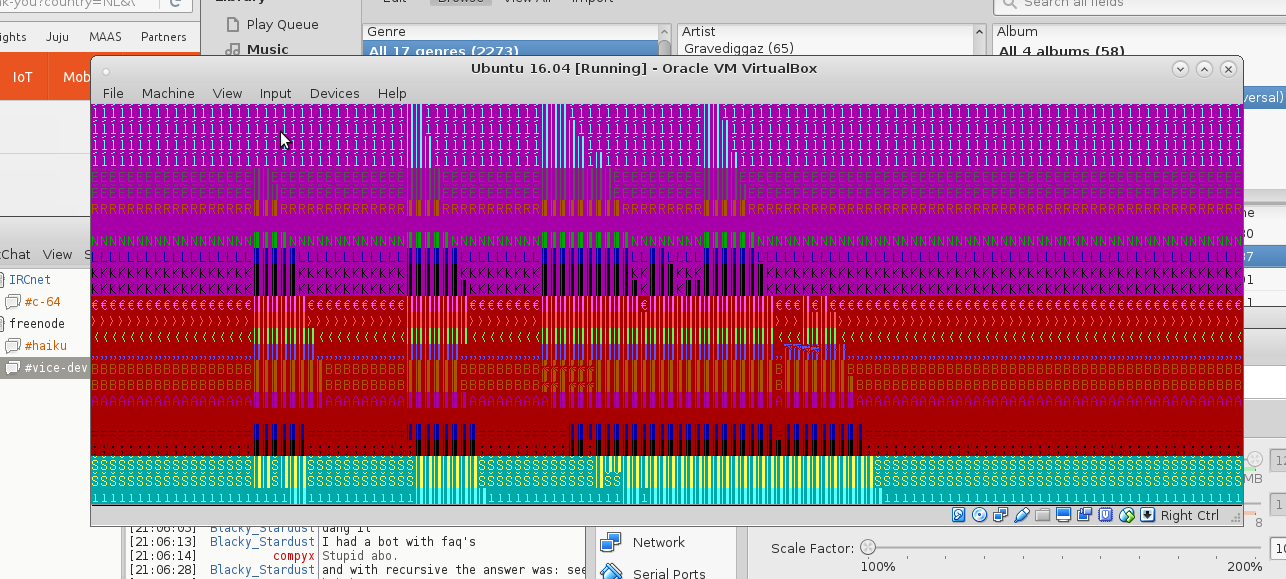1286x579 pixels.
Task: Select freenode network in chat tree
Action: click(37, 324)
